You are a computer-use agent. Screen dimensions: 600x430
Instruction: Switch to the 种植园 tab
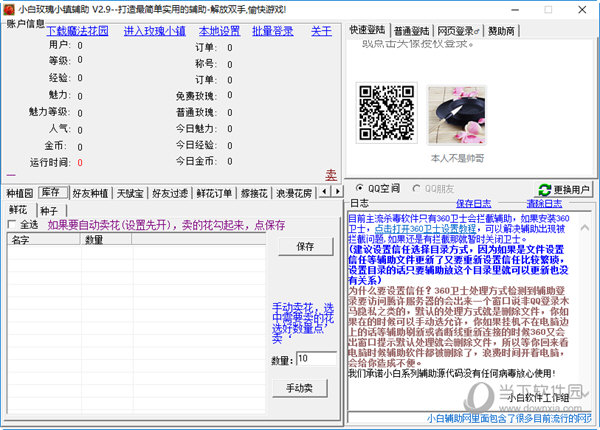coord(20,193)
